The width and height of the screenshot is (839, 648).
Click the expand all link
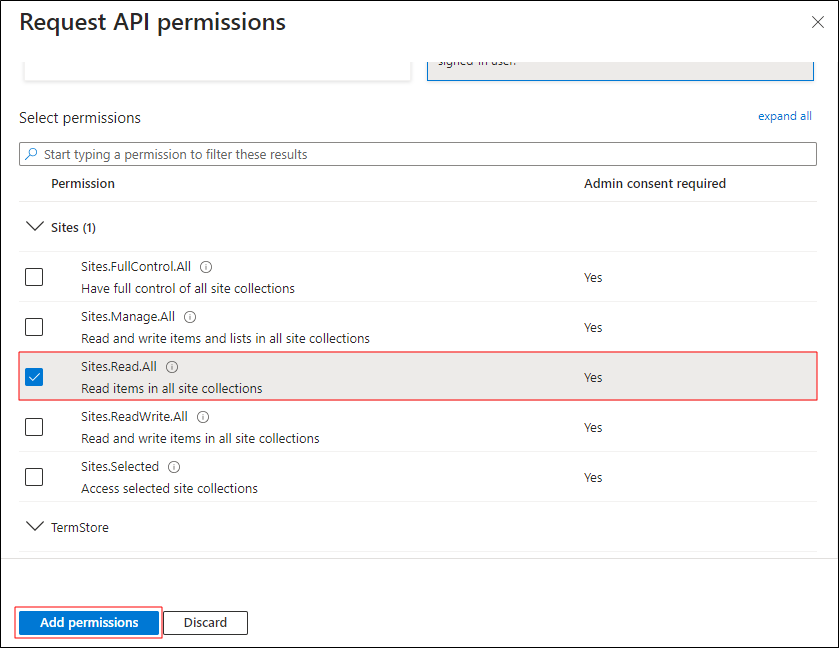[784, 116]
